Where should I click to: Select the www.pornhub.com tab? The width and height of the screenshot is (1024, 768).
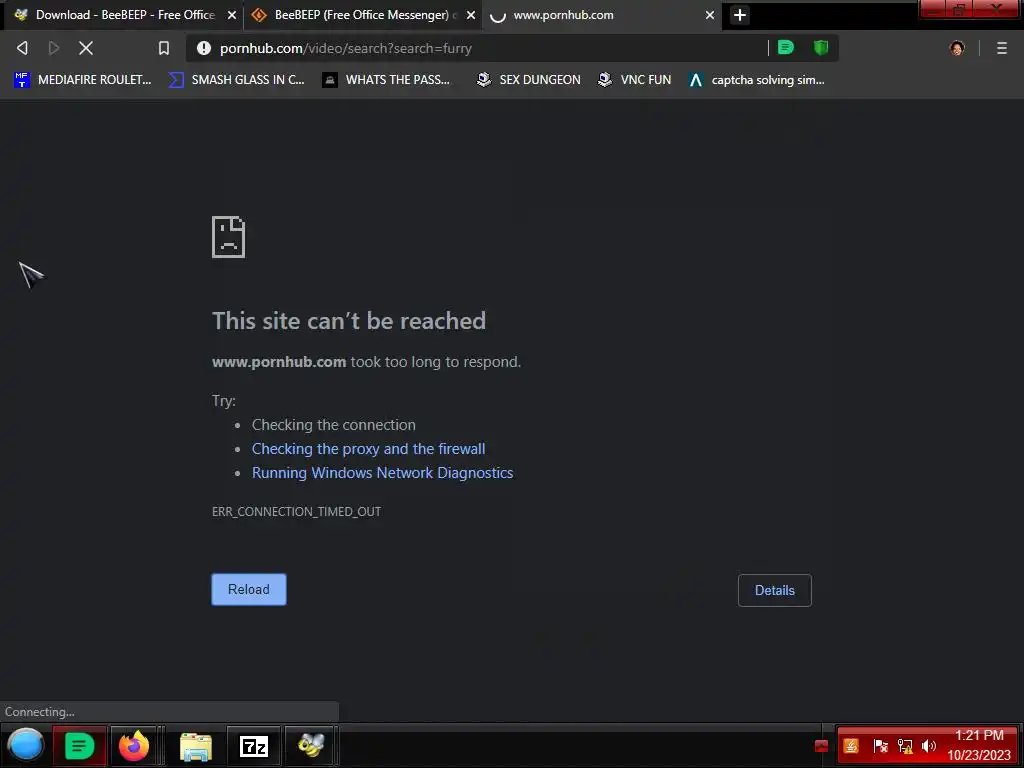tap(601, 15)
